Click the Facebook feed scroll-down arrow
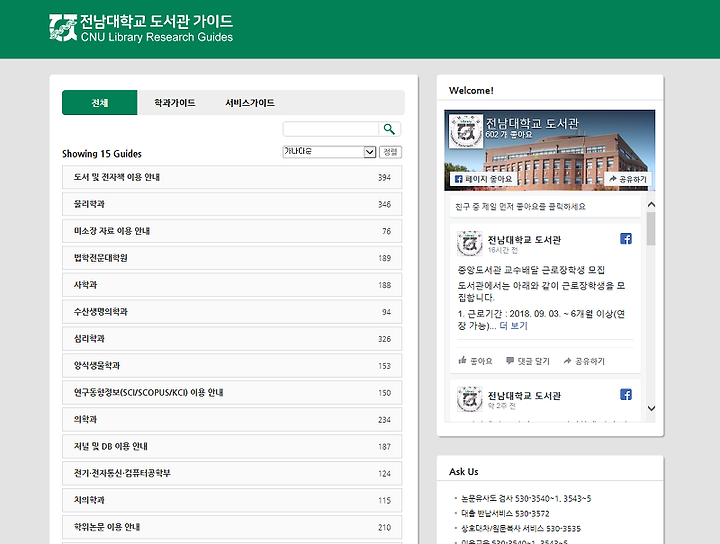This screenshot has height=544, width=720. [x=651, y=408]
